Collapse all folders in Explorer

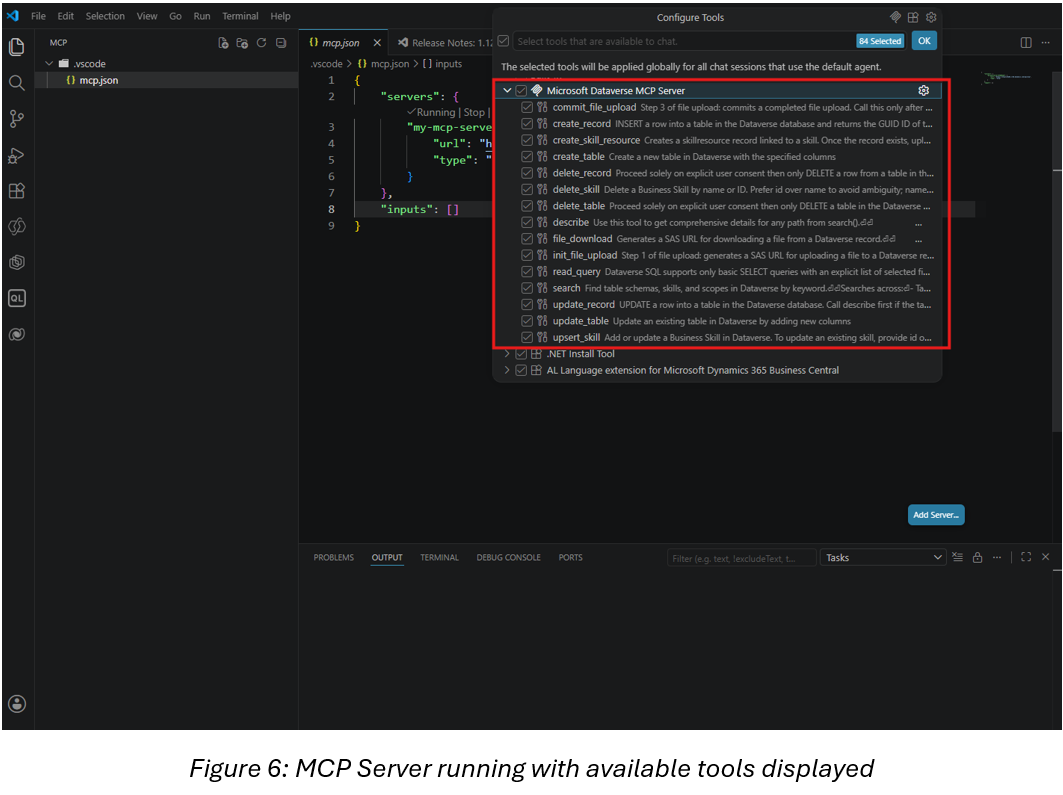(x=281, y=43)
